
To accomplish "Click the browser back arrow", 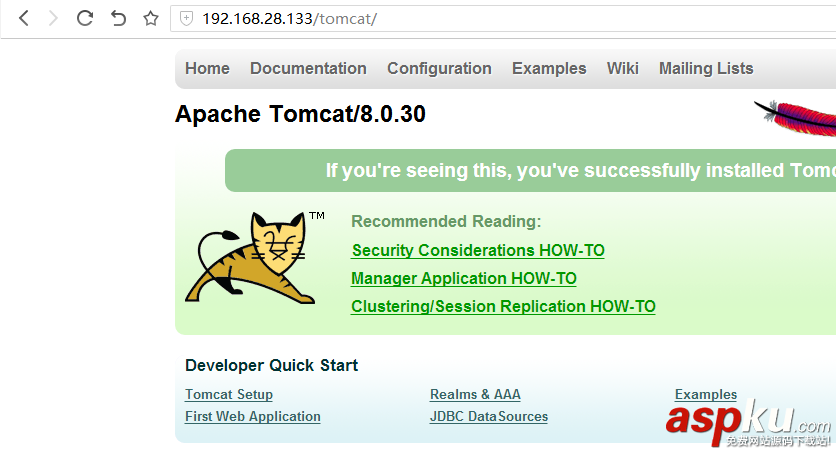I will pyautogui.click(x=24, y=18).
